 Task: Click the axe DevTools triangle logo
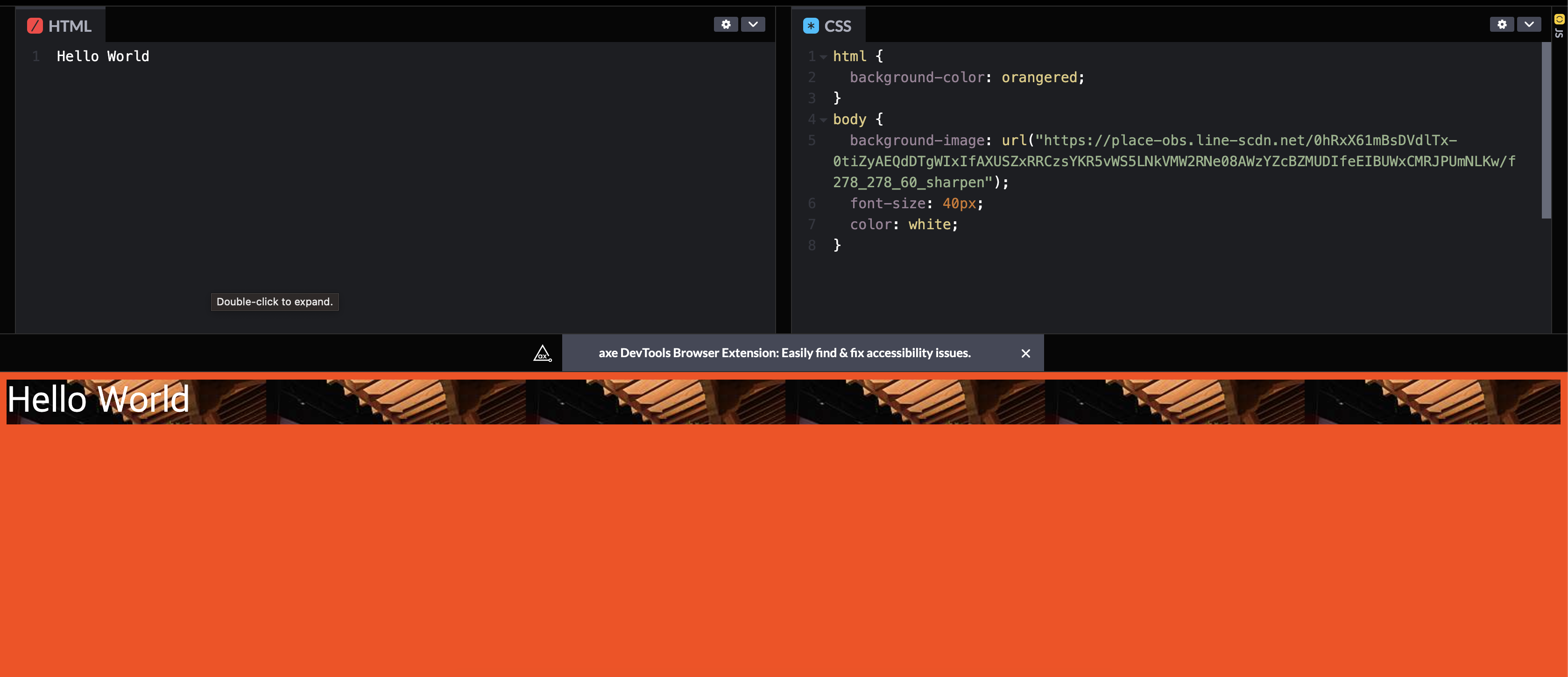[x=542, y=353]
